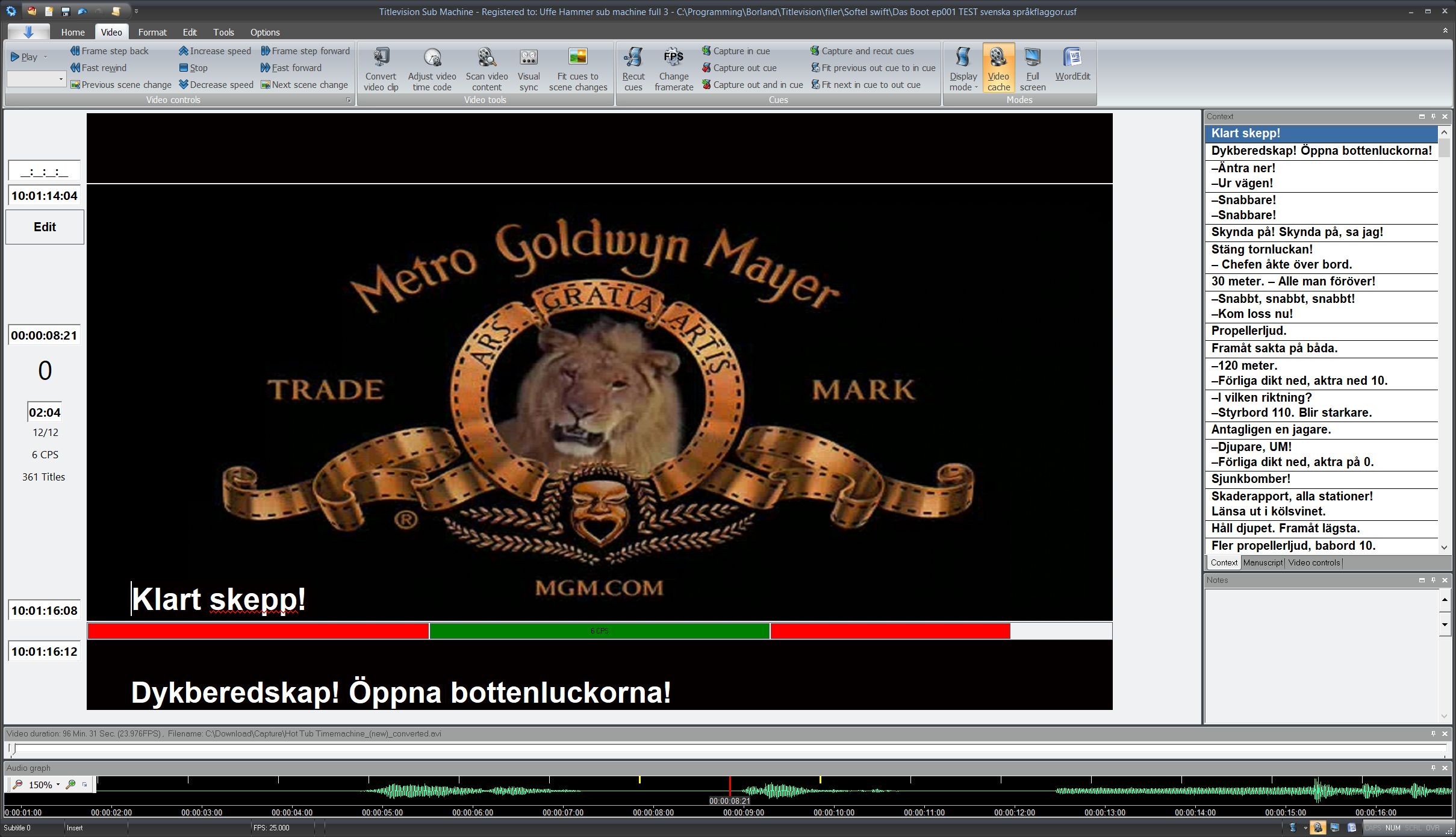Viewport: 1456px width, 837px height.
Task: Click Fit previous out cue to in cue
Action: 873,67
